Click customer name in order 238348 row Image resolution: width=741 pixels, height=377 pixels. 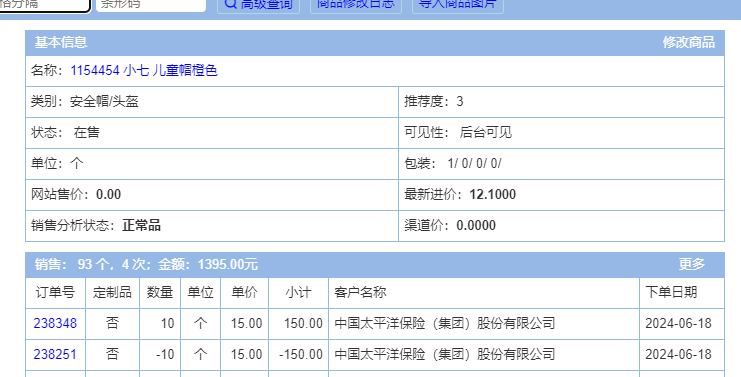tap(445, 324)
